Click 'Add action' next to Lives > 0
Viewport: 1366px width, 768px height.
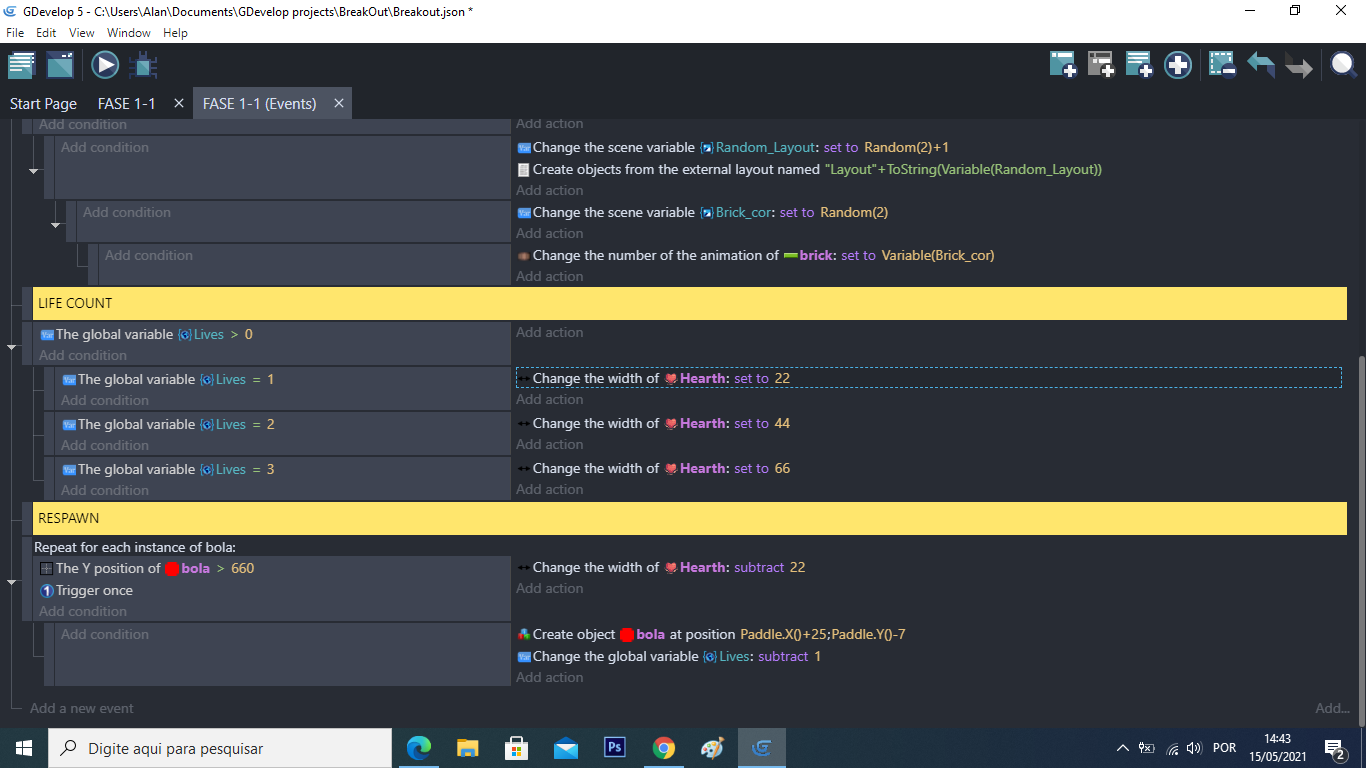[550, 332]
